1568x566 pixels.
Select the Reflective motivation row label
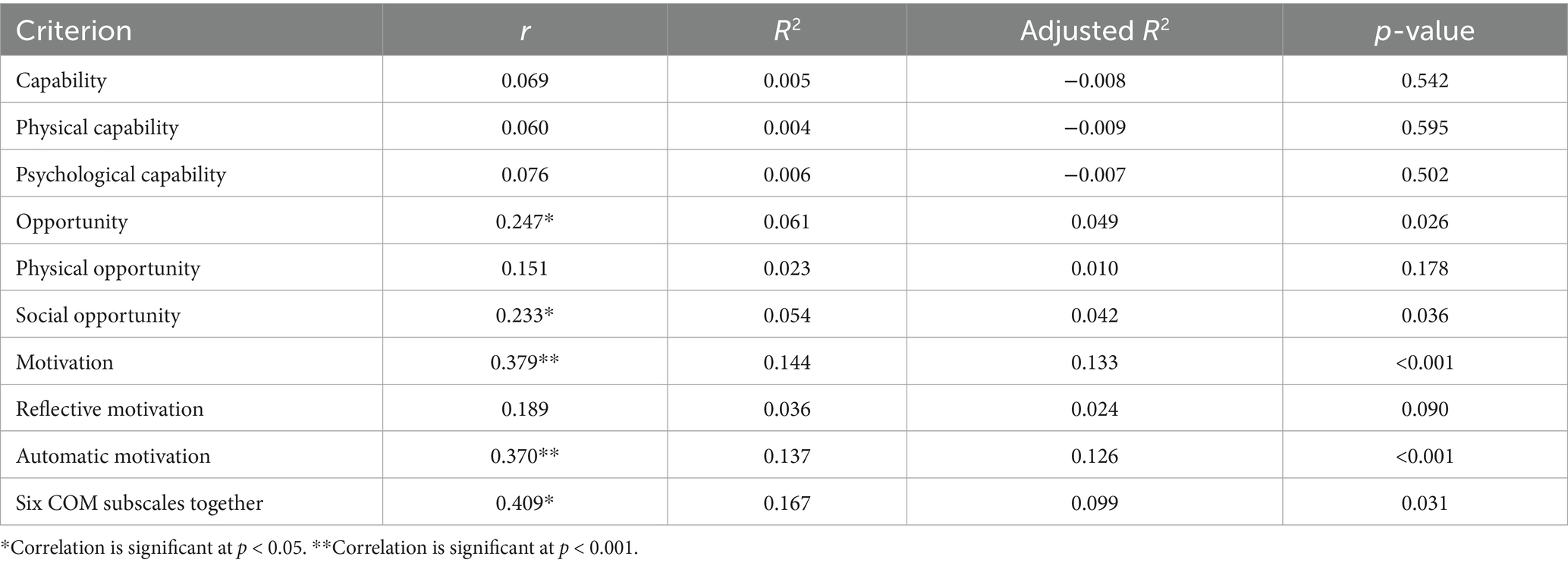(x=109, y=410)
